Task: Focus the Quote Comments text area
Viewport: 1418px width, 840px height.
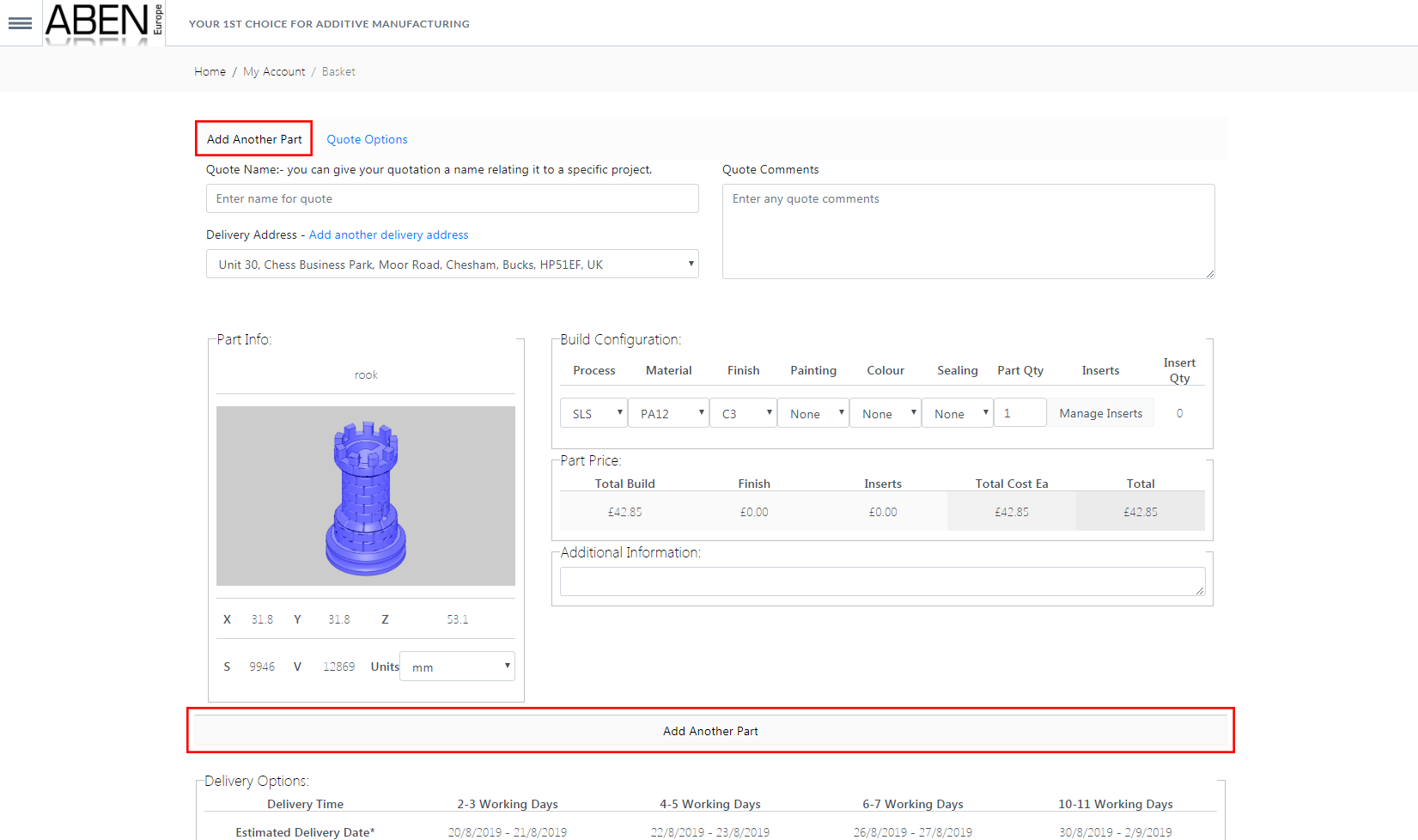Action: [x=968, y=231]
